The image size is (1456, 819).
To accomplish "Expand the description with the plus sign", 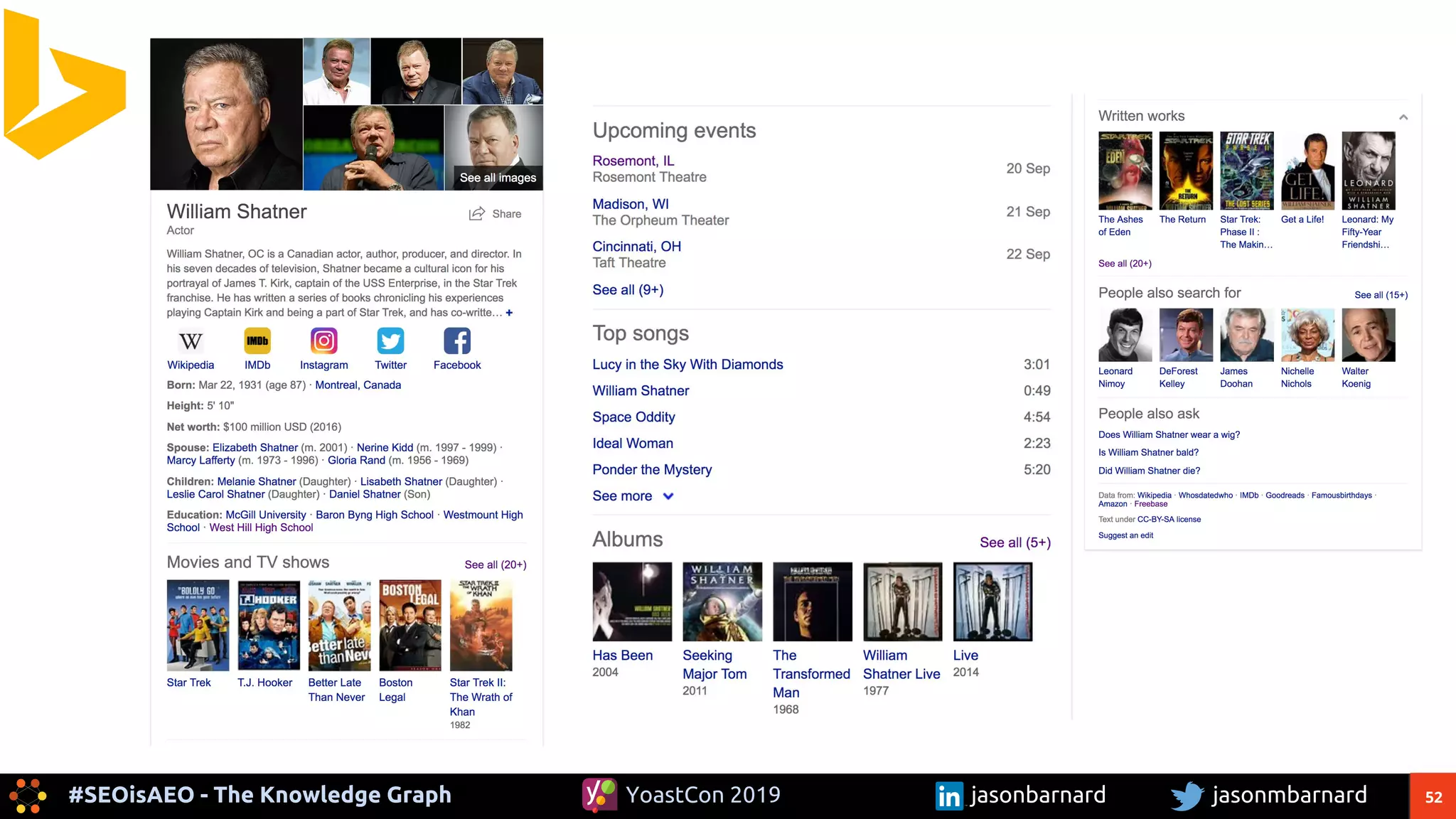I will [x=509, y=313].
